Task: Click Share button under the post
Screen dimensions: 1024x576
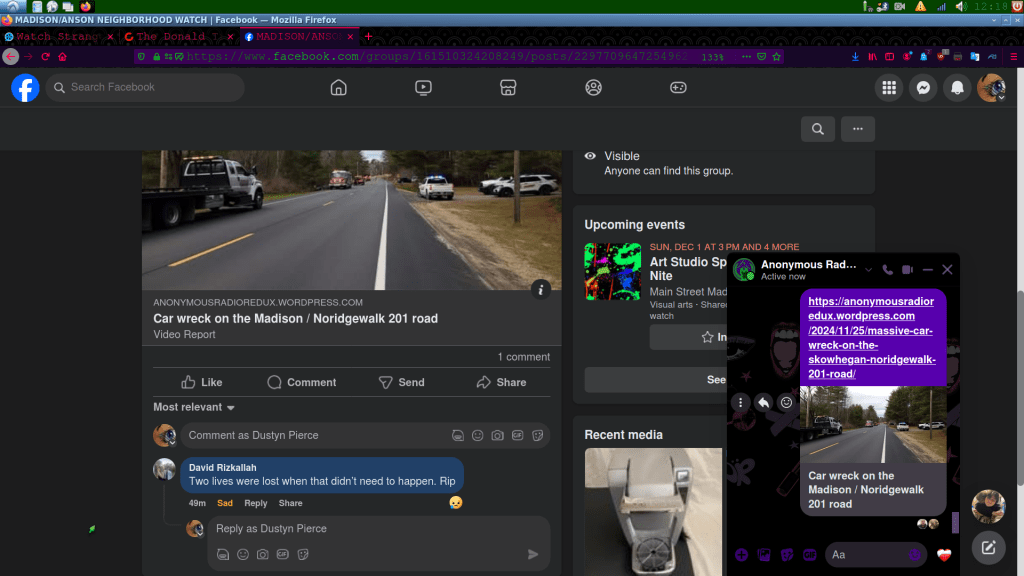Action: click(x=501, y=382)
